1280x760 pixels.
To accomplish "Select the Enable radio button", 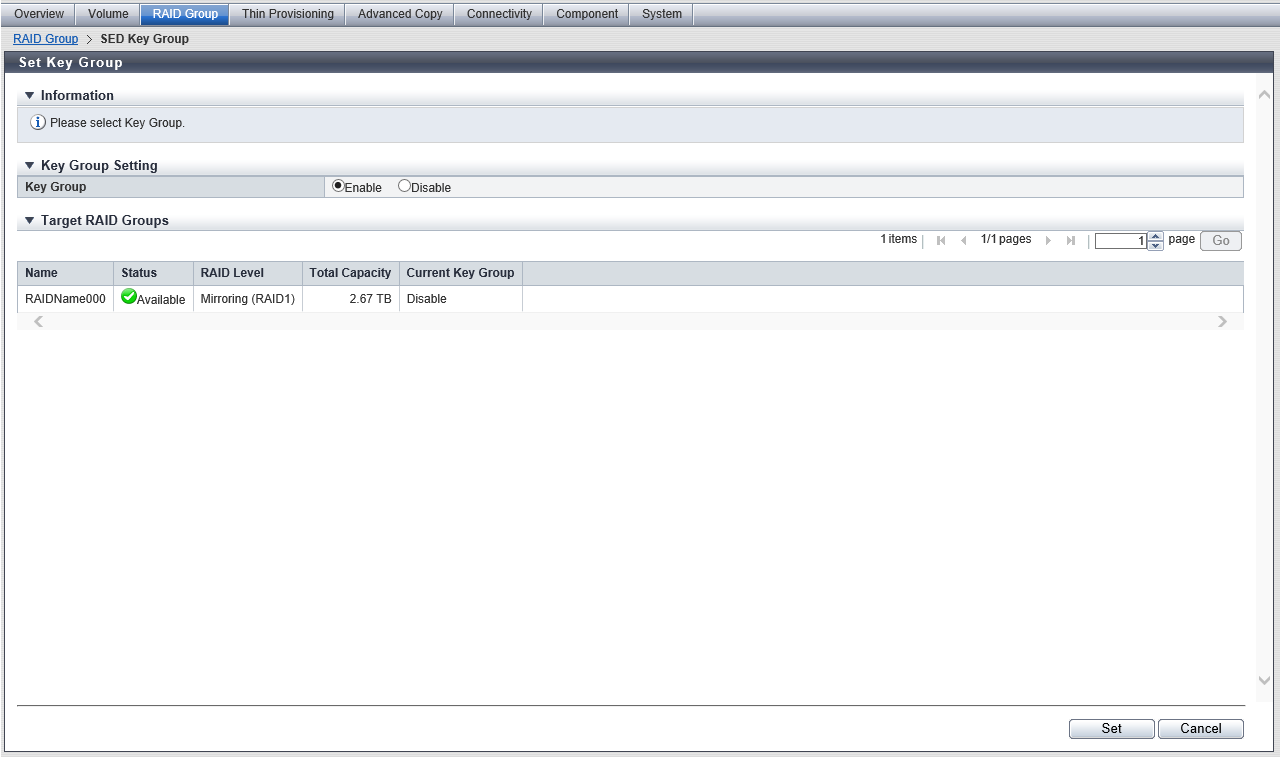I will 338,186.
